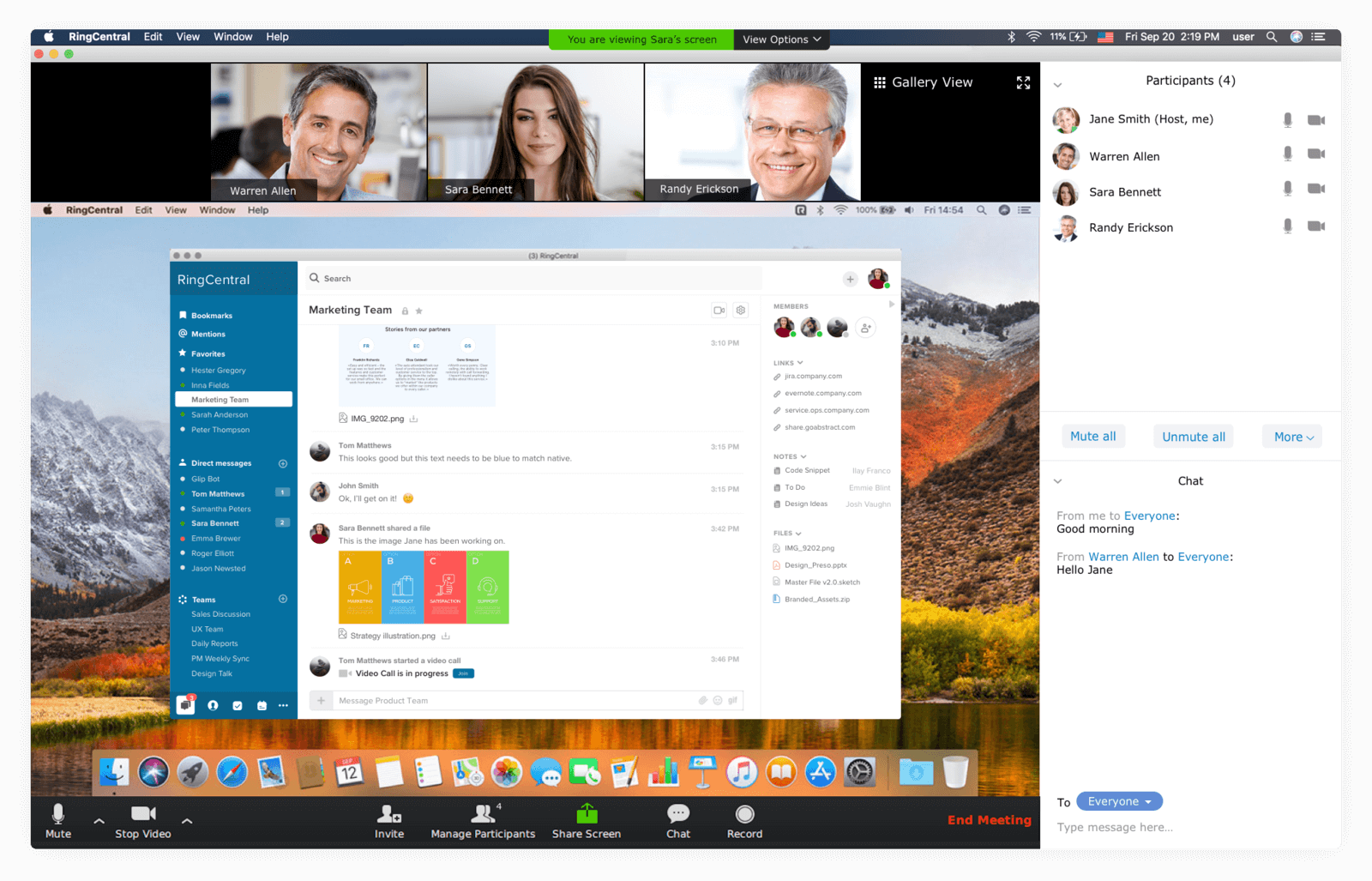1372x881 pixels.
Task: Click the macOS Spotlight search icon
Action: click(1272, 37)
